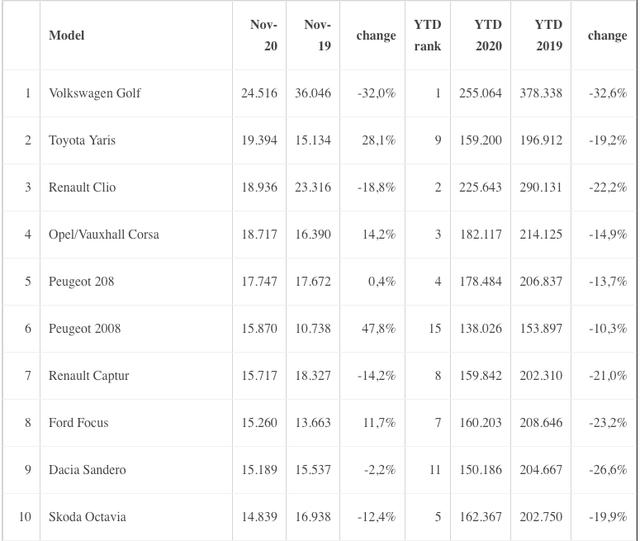Image resolution: width=640 pixels, height=541 pixels.
Task: Select the Dacia Sandero model cell
Action: pyautogui.click(x=87, y=469)
